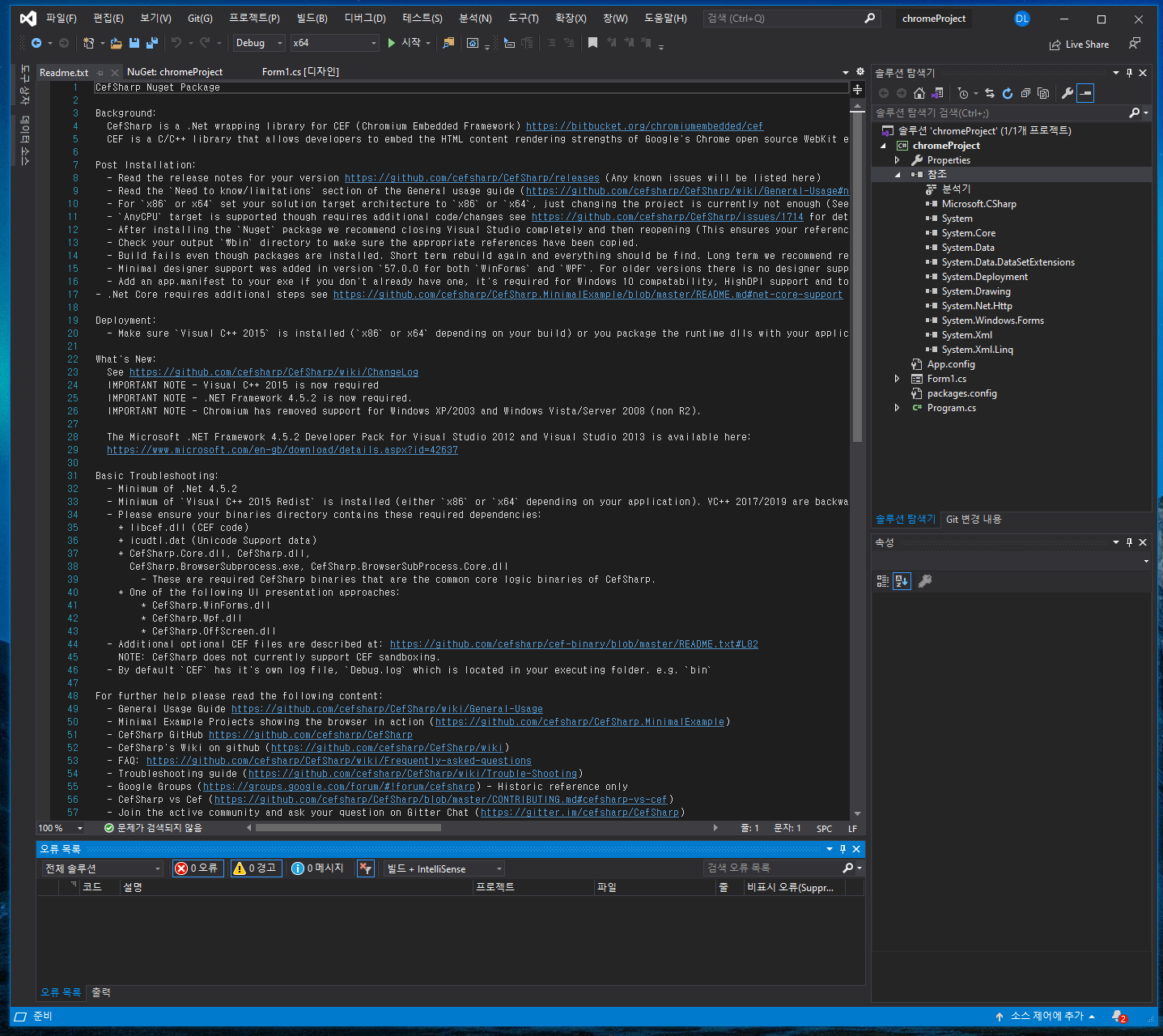
Task: Expand the Properties node
Action: coord(897,160)
